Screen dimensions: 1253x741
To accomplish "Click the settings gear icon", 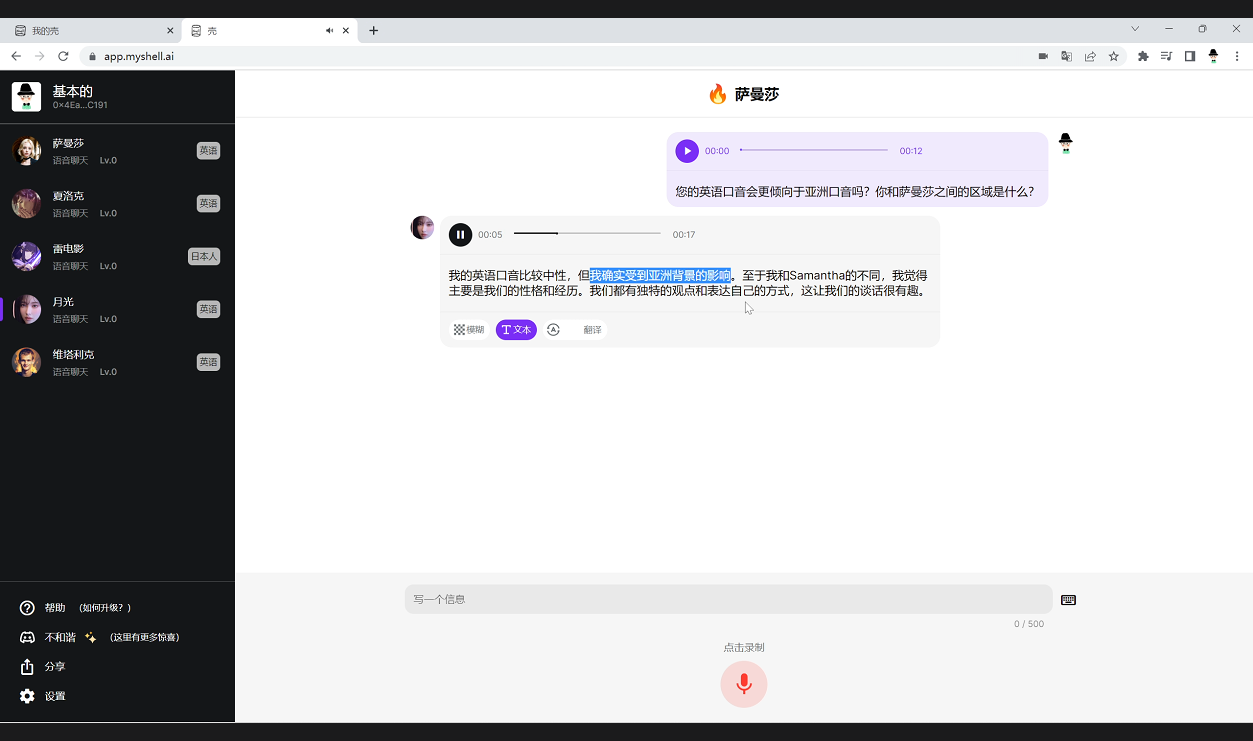I will pyautogui.click(x=27, y=696).
